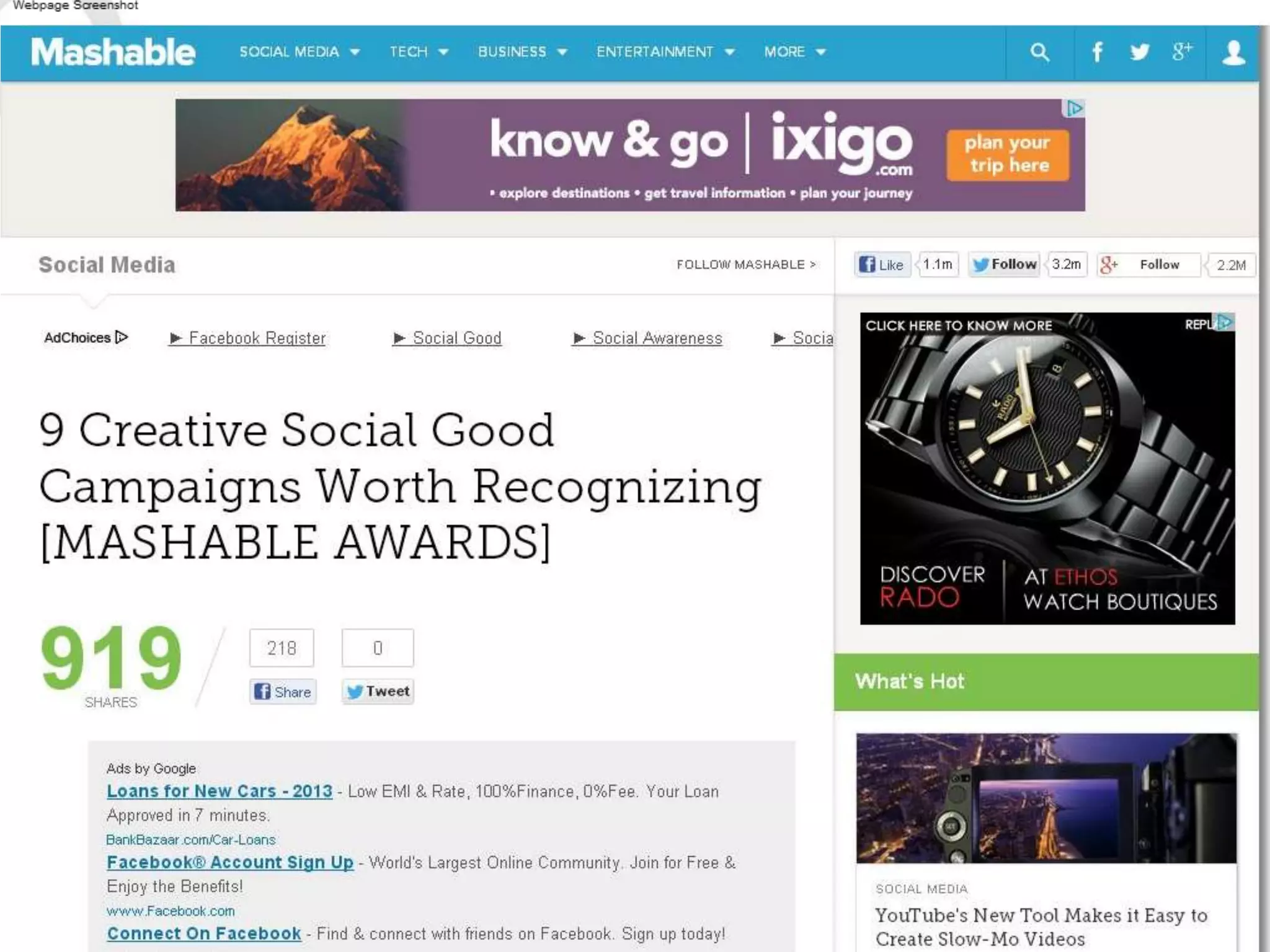Screen dimensions: 1270x952
Task: Click the Tweet button
Action: point(378,691)
